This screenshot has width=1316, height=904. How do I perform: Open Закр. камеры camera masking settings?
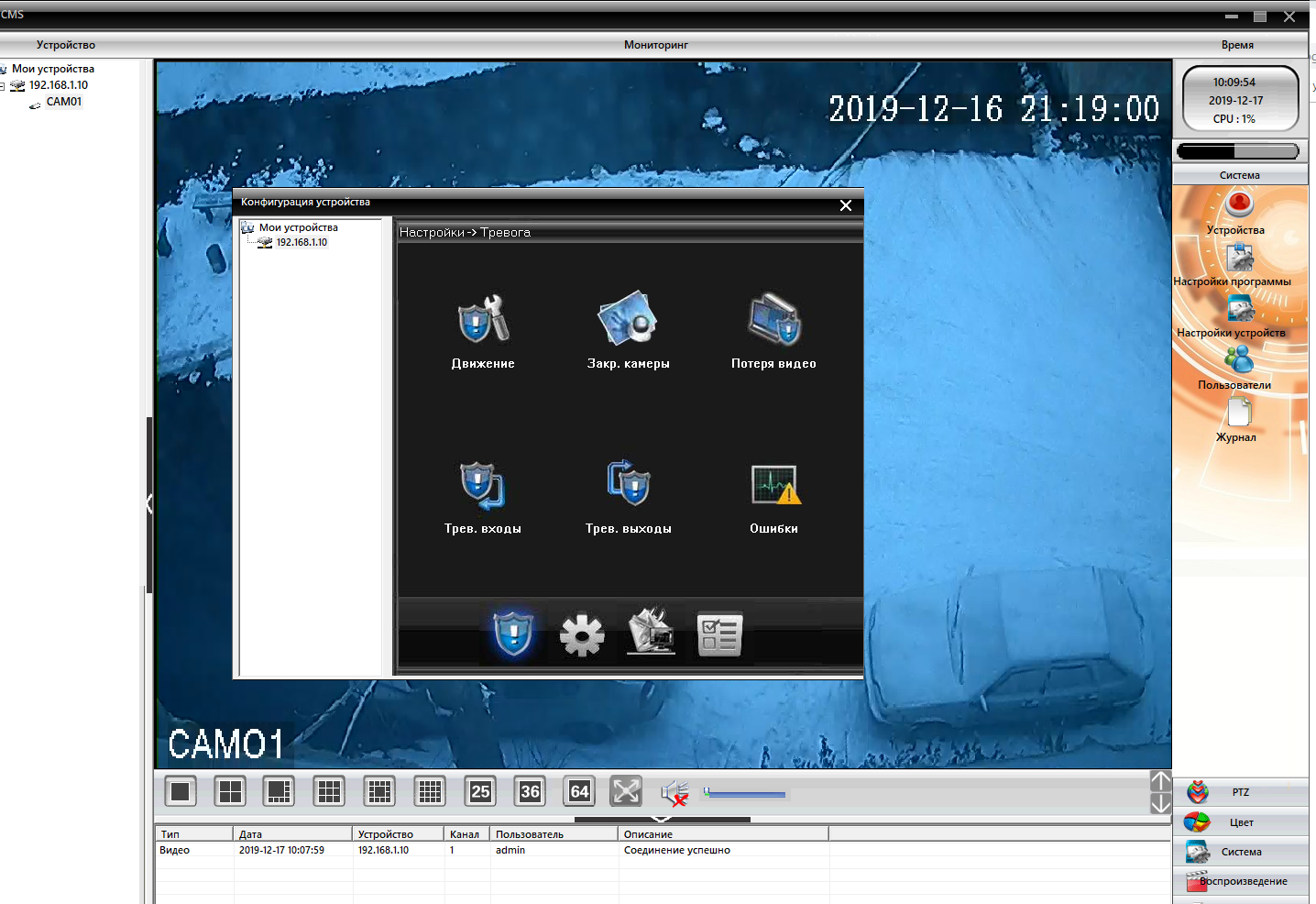628,320
